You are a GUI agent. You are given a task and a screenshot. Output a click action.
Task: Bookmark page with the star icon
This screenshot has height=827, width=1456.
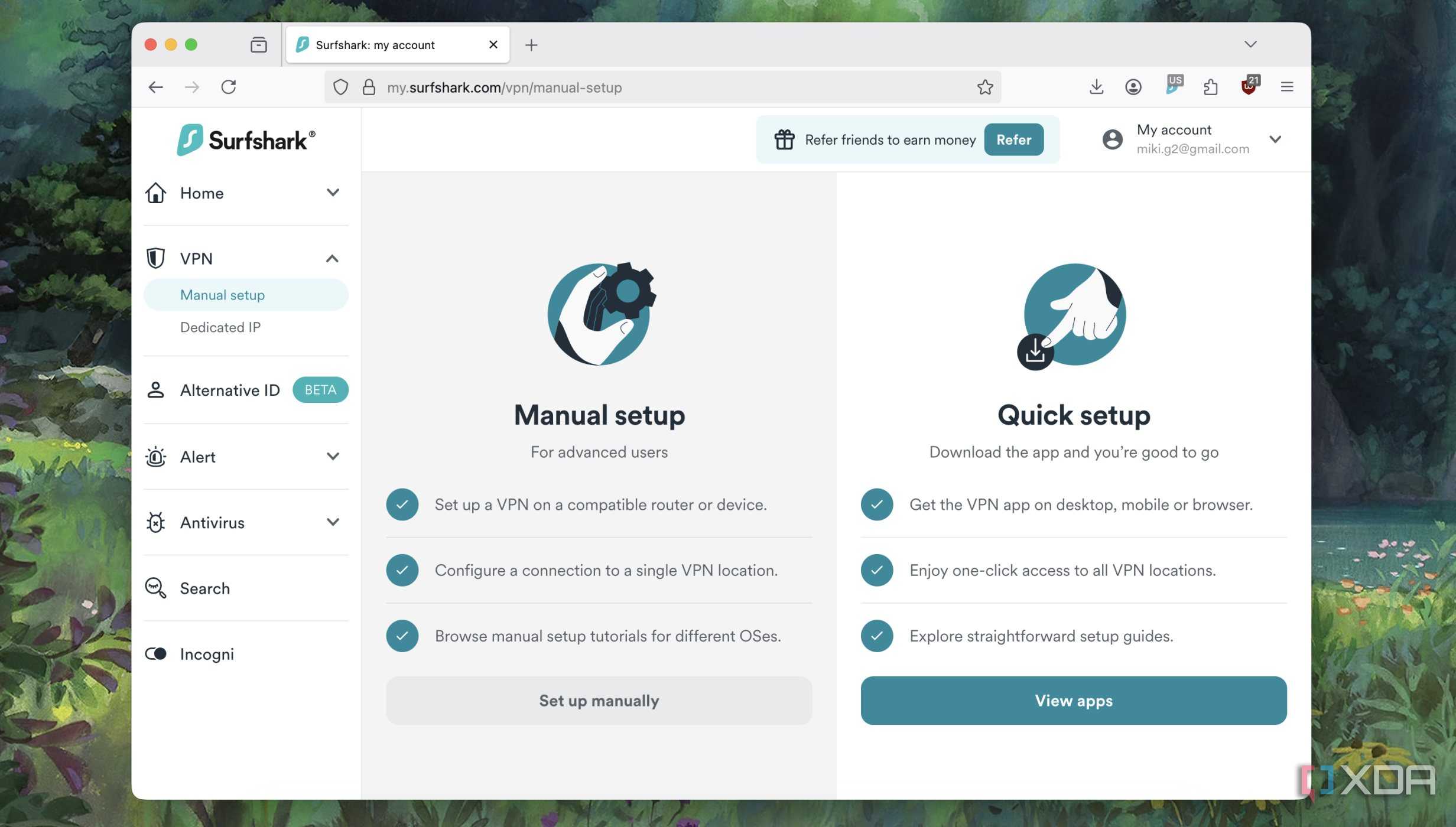[985, 87]
